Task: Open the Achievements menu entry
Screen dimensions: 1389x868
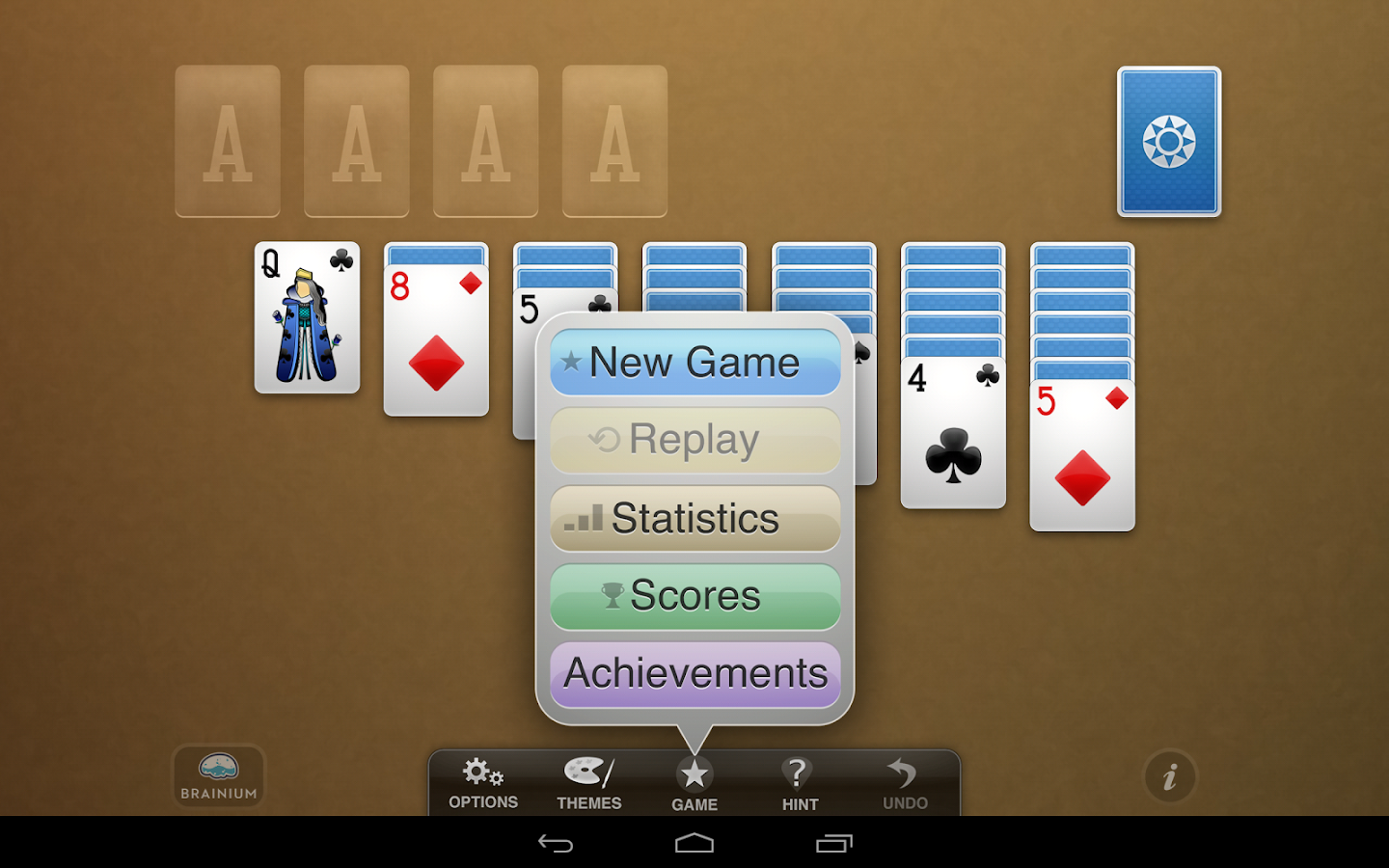Action: [x=695, y=674]
